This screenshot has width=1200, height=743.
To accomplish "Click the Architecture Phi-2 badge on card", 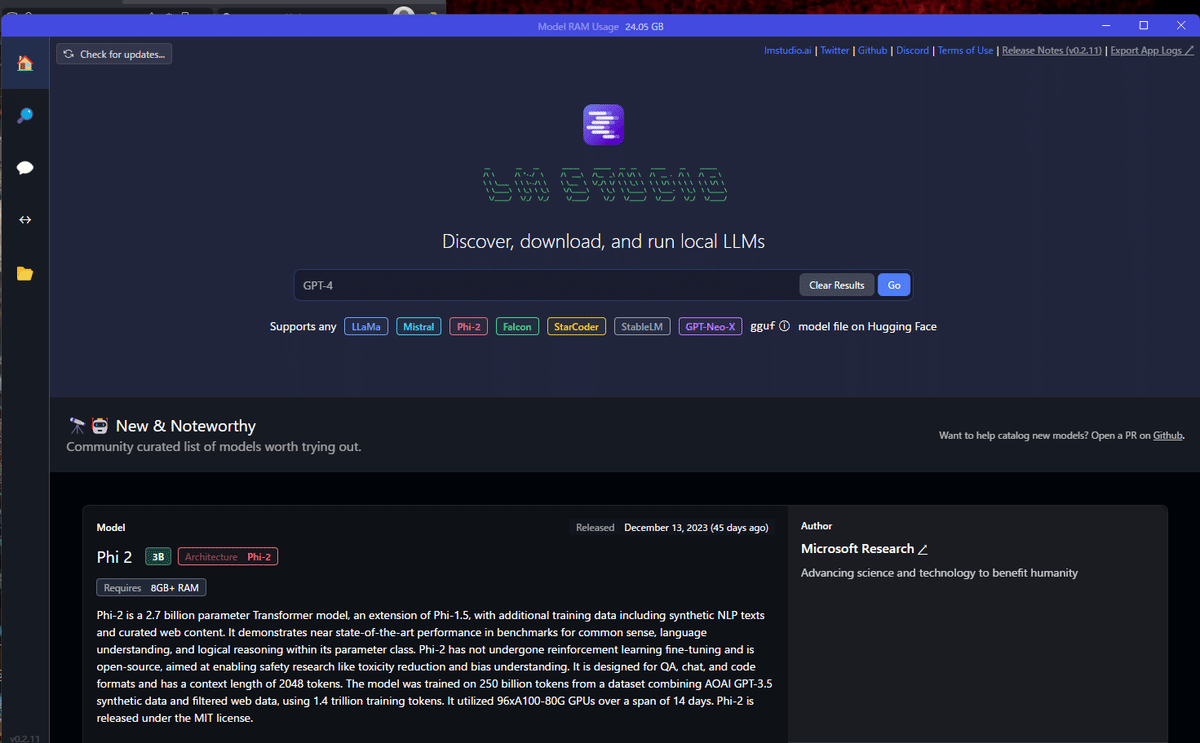I will click(x=228, y=557).
